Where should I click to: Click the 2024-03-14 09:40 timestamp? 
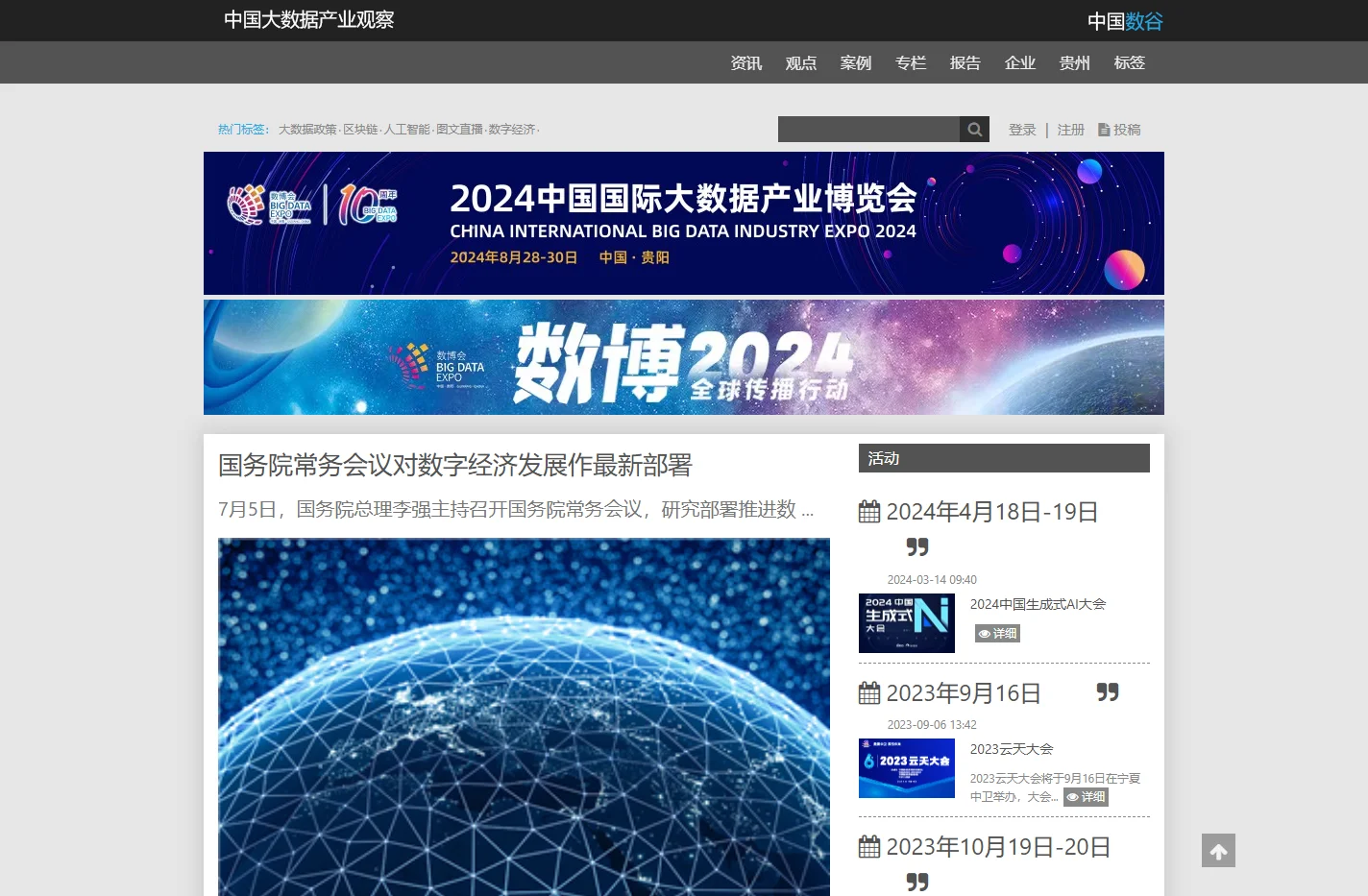[932, 580]
